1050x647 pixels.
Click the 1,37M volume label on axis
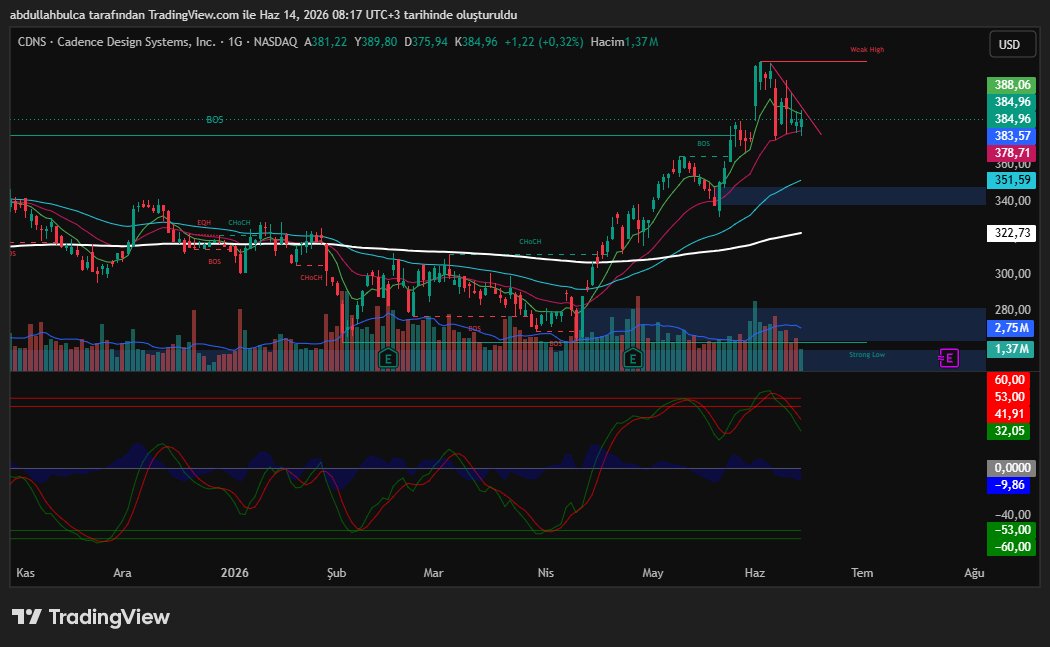pyautogui.click(x=1011, y=349)
